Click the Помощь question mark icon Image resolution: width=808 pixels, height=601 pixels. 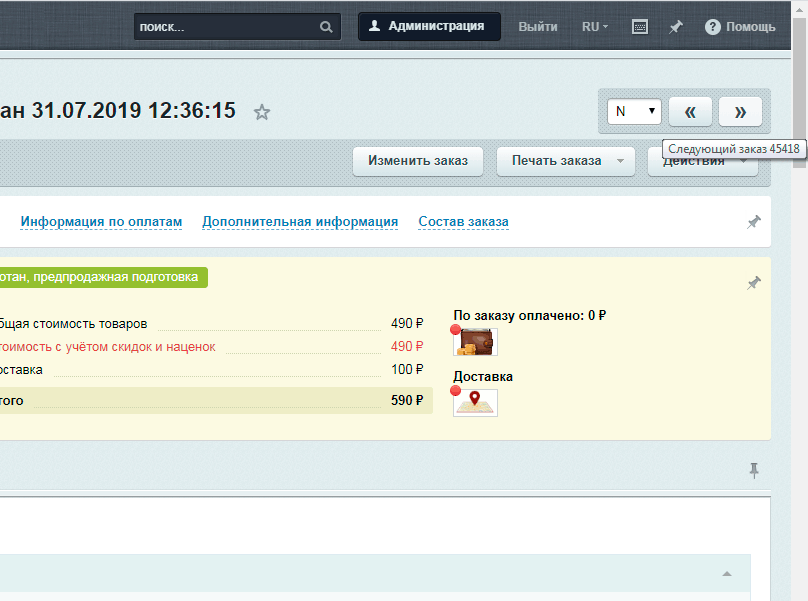[713, 27]
